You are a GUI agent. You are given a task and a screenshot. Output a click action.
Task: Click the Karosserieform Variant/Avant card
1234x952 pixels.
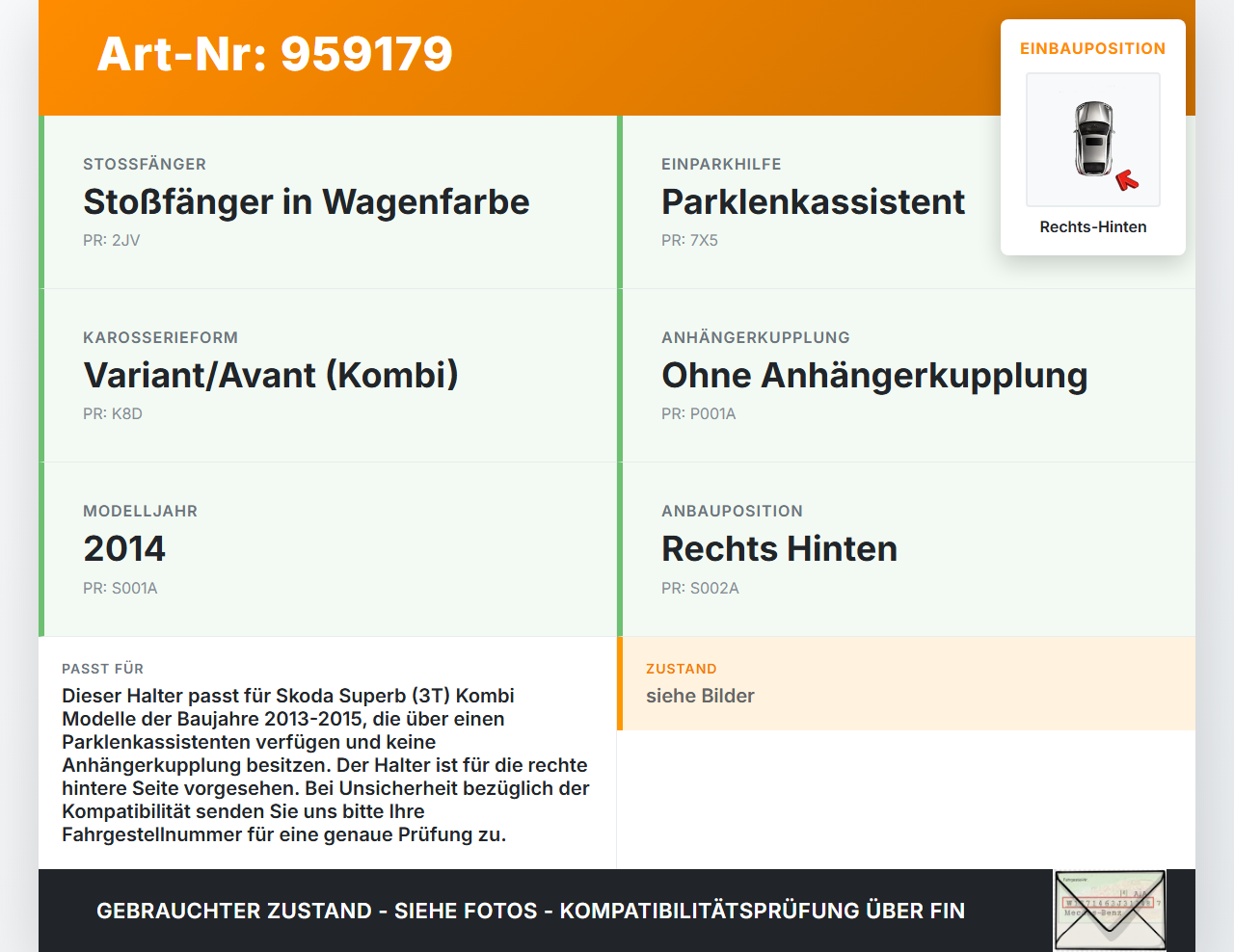[328, 375]
